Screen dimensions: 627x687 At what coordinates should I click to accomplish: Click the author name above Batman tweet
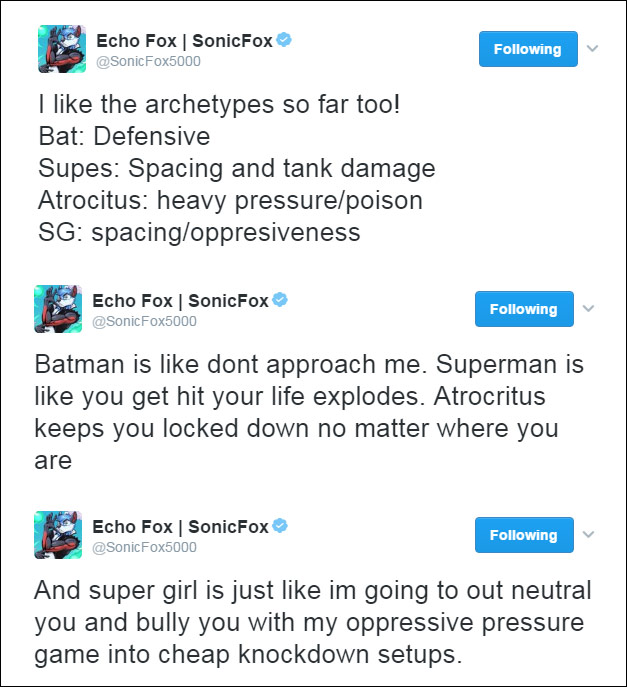(180, 301)
